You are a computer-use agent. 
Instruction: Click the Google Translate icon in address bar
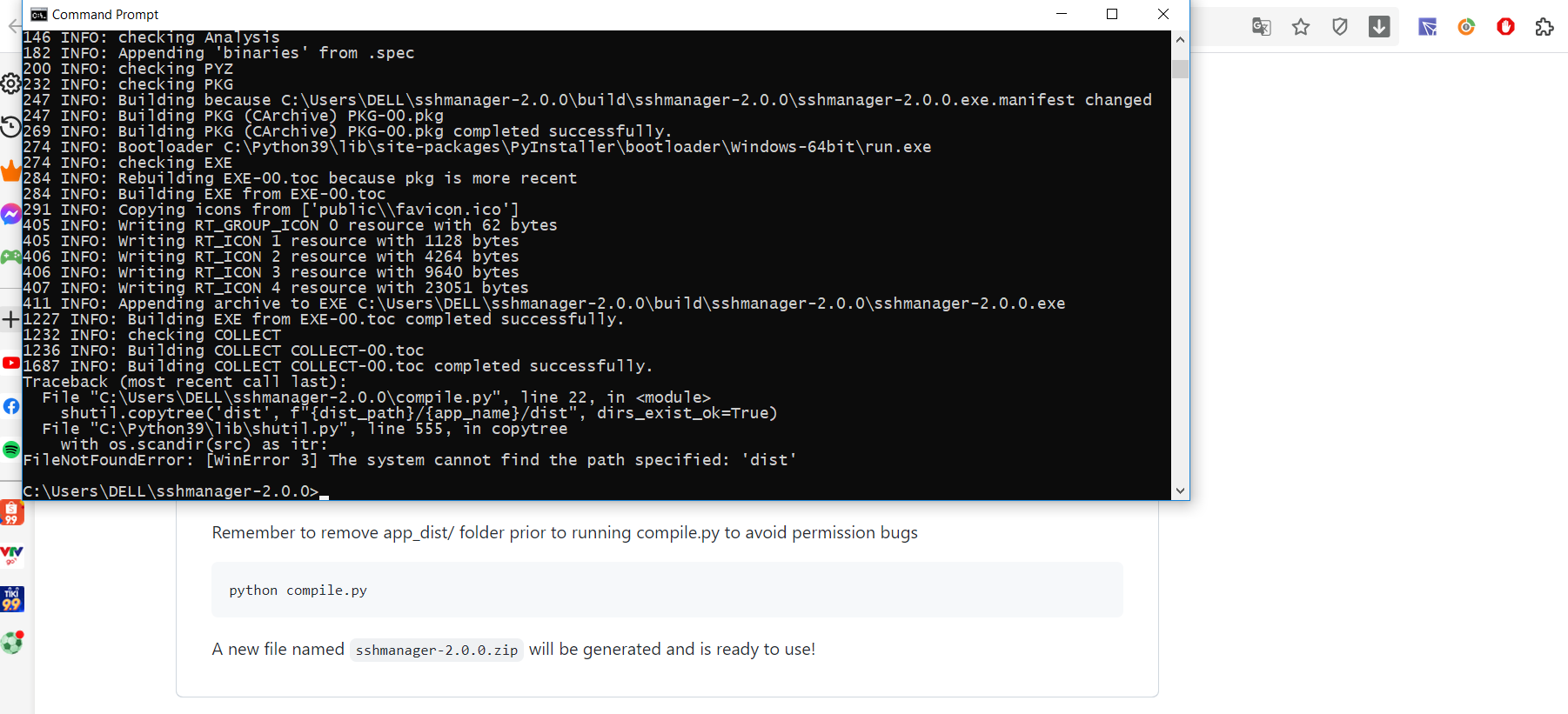click(x=1261, y=27)
